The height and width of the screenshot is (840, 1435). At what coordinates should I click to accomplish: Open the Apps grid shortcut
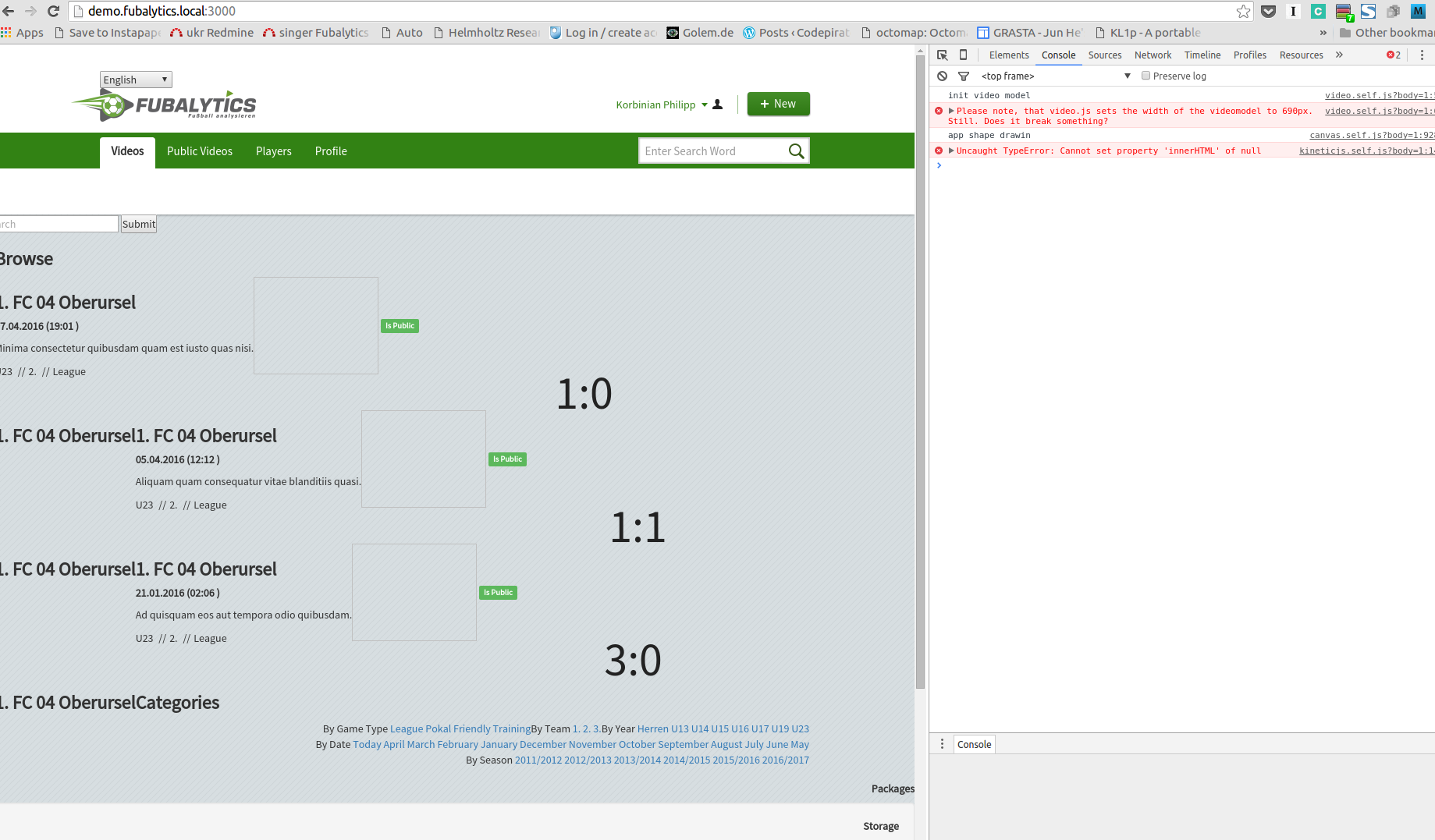(22, 33)
